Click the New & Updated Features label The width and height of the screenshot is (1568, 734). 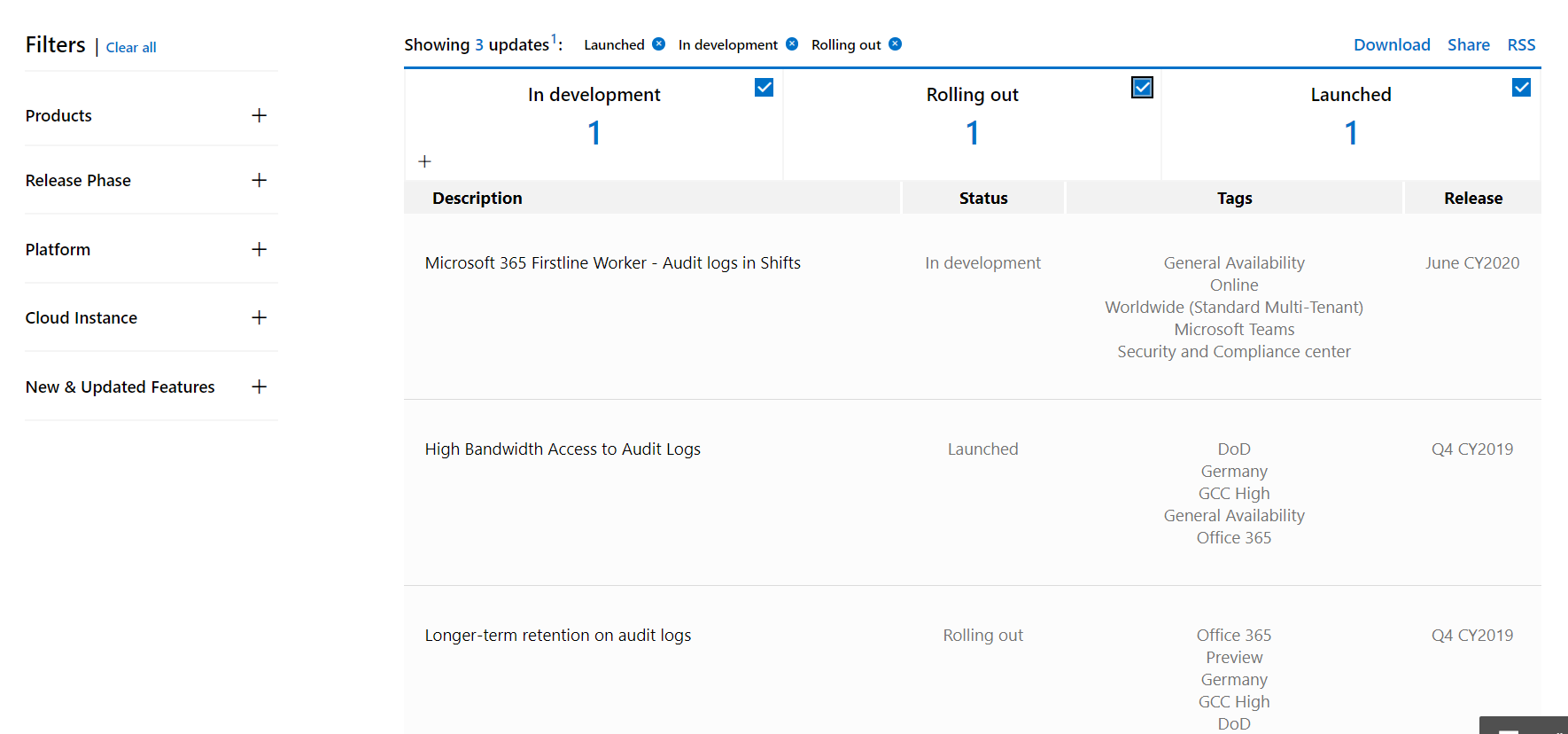pos(120,387)
